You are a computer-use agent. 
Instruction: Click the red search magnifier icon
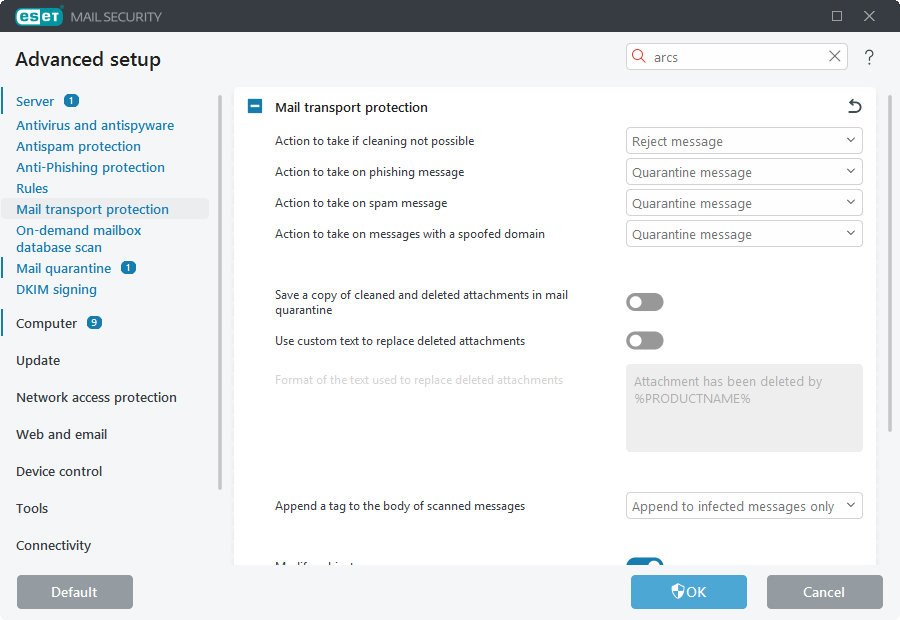coord(639,56)
